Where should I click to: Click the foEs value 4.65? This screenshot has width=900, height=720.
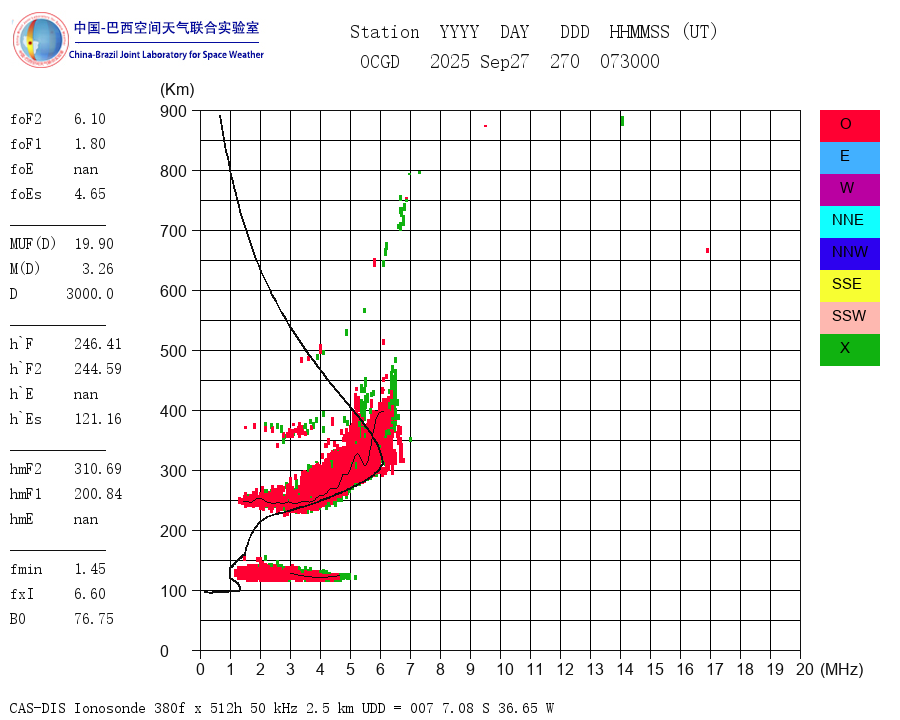coord(90,193)
